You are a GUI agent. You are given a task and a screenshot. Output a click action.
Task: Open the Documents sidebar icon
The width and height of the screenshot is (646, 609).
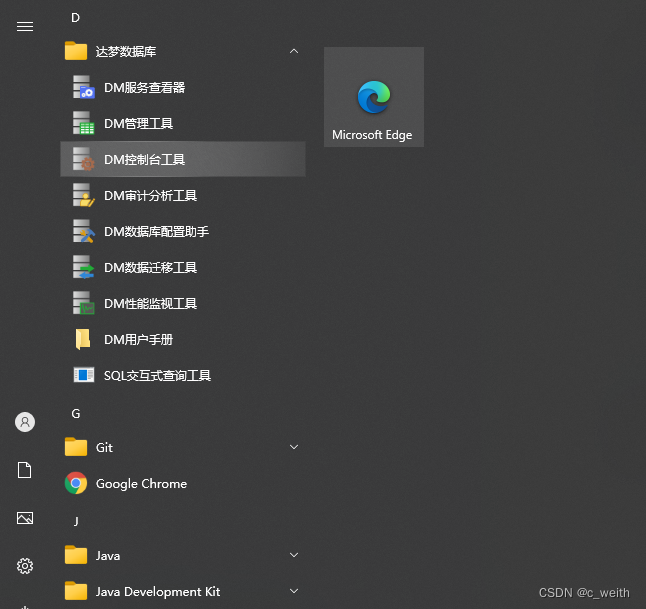coord(24,470)
